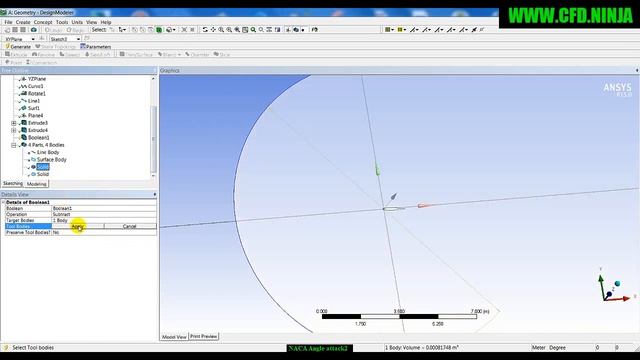Screen dimensions: 640x360
Task: Open the Help menu
Action: pyautogui.click(x=106, y=22)
